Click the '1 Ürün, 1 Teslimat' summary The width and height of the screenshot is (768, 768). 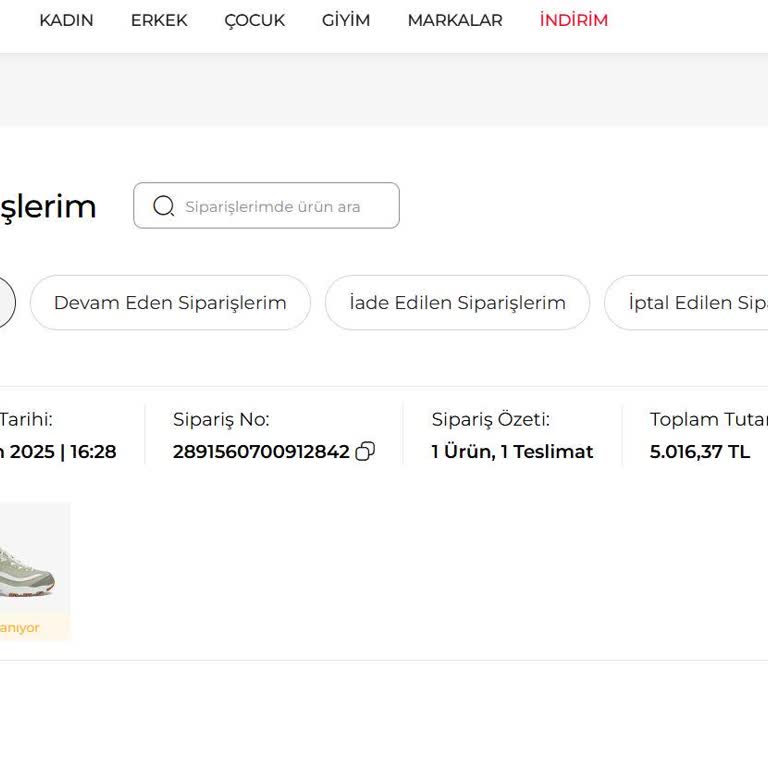tap(512, 452)
